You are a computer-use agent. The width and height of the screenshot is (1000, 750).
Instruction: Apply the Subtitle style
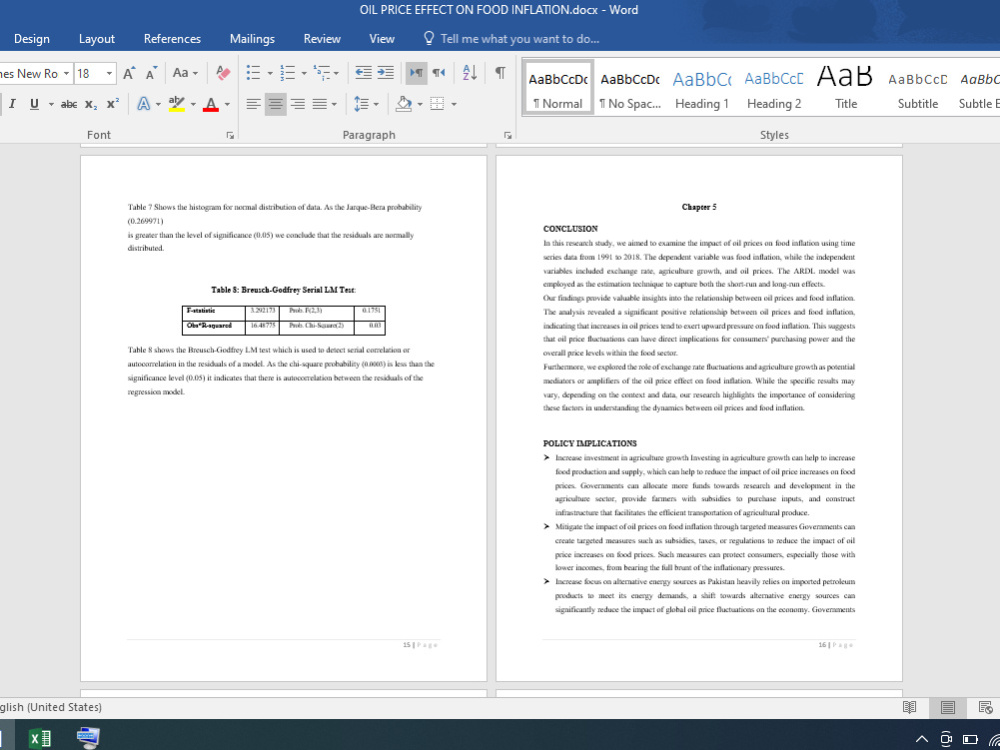point(918,88)
